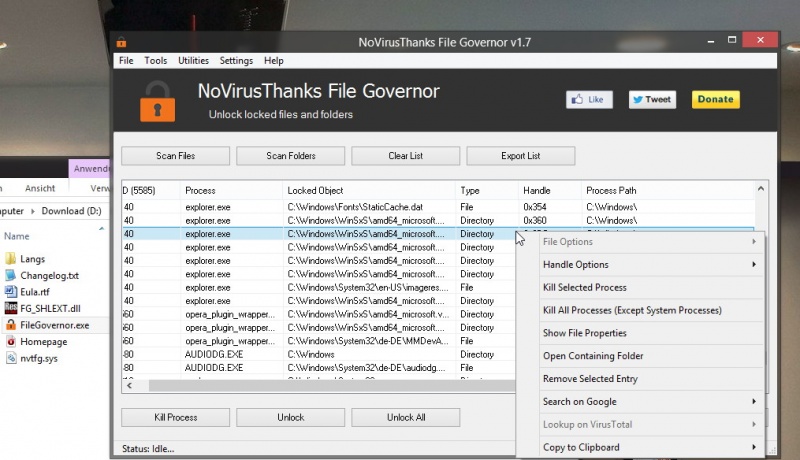Close the File Governor window
This screenshot has height=460, width=800.
pos(760,40)
